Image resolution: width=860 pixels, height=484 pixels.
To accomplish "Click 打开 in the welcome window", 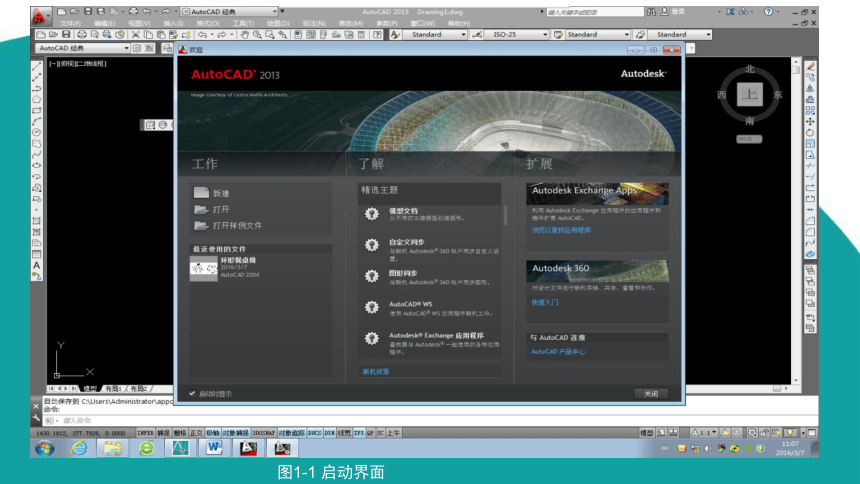I will [x=221, y=209].
